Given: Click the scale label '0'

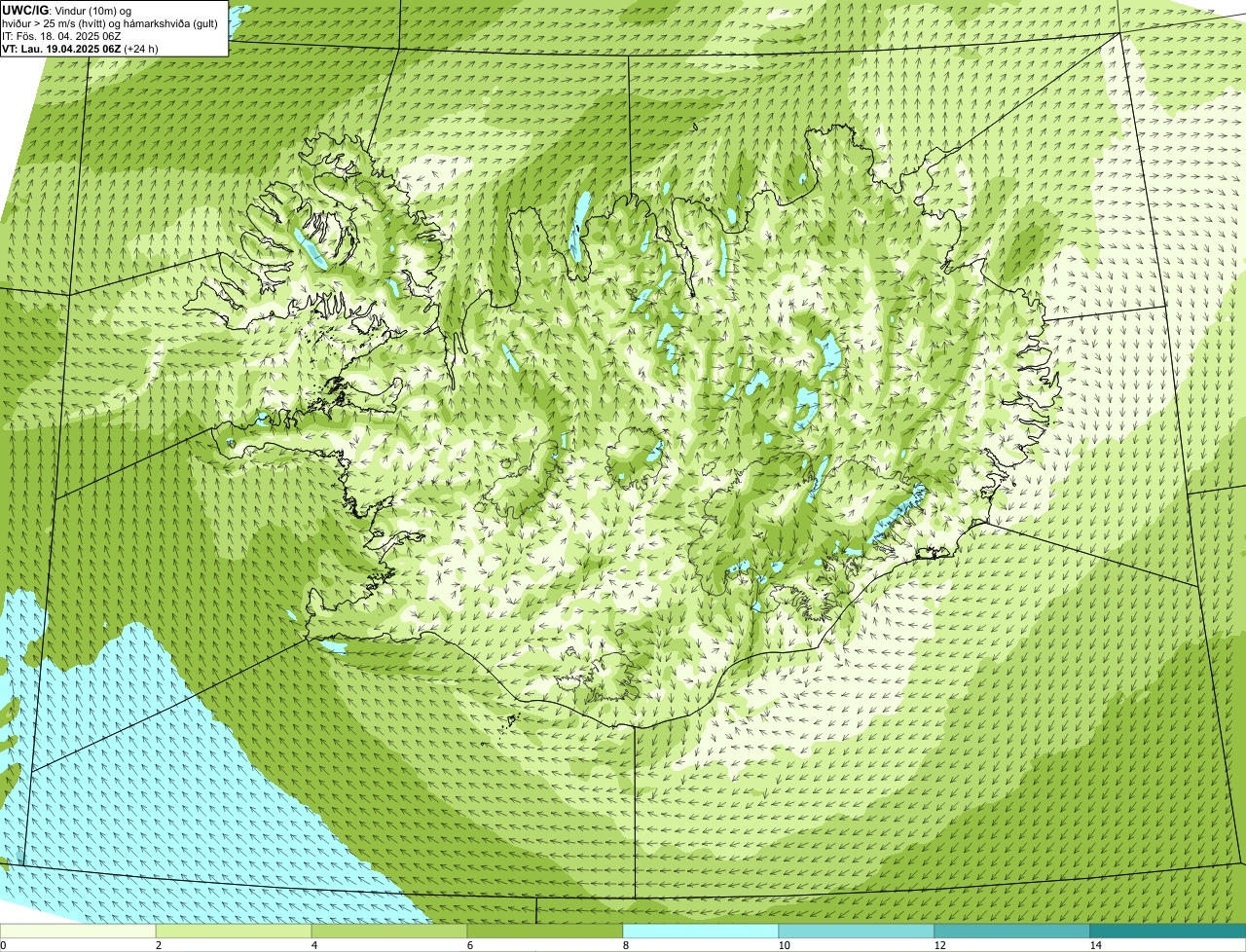Looking at the screenshot, I should [x=3, y=945].
